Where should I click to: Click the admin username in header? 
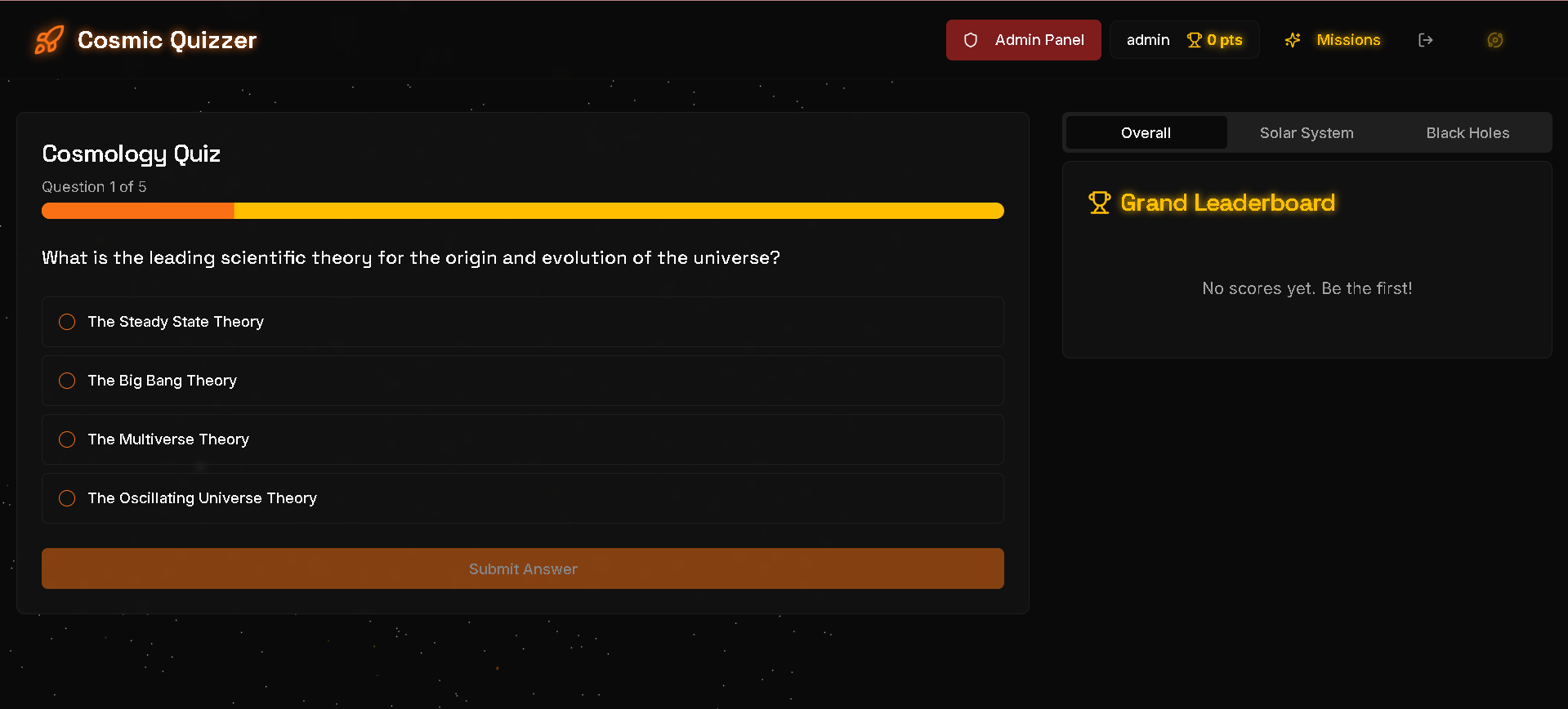pyautogui.click(x=1148, y=40)
